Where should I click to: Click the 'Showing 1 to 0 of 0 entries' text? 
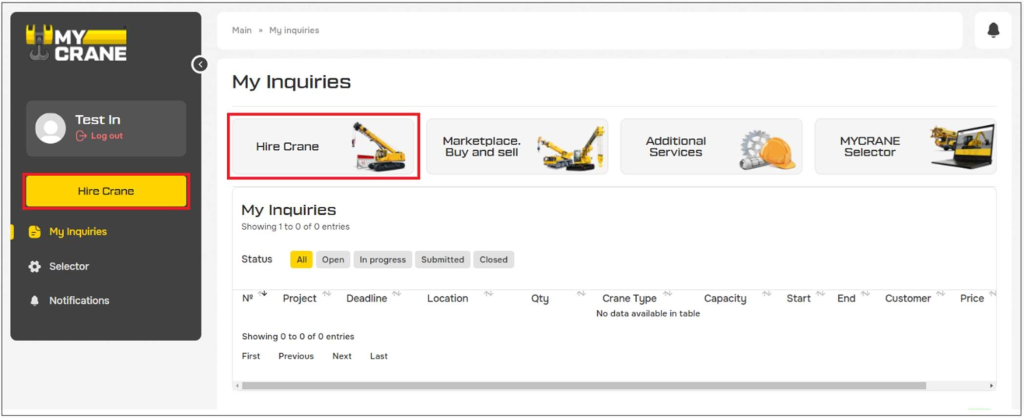pos(295,227)
